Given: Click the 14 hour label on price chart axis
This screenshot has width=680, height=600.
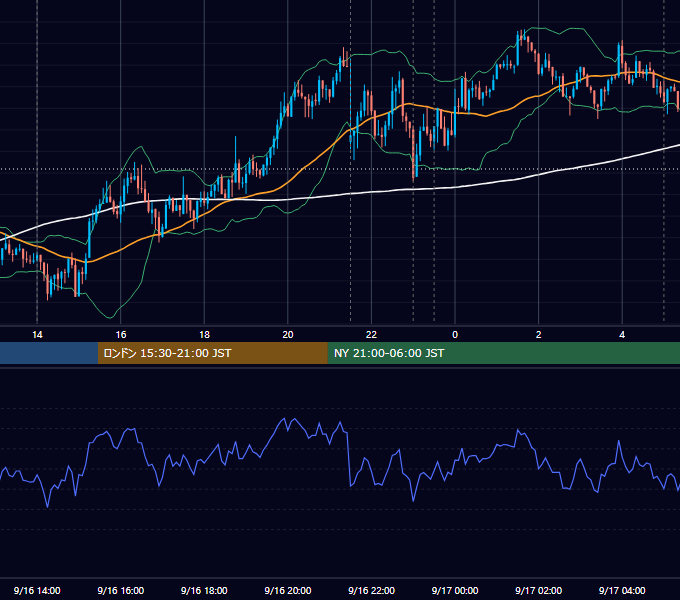Looking at the screenshot, I should click(x=37, y=335).
